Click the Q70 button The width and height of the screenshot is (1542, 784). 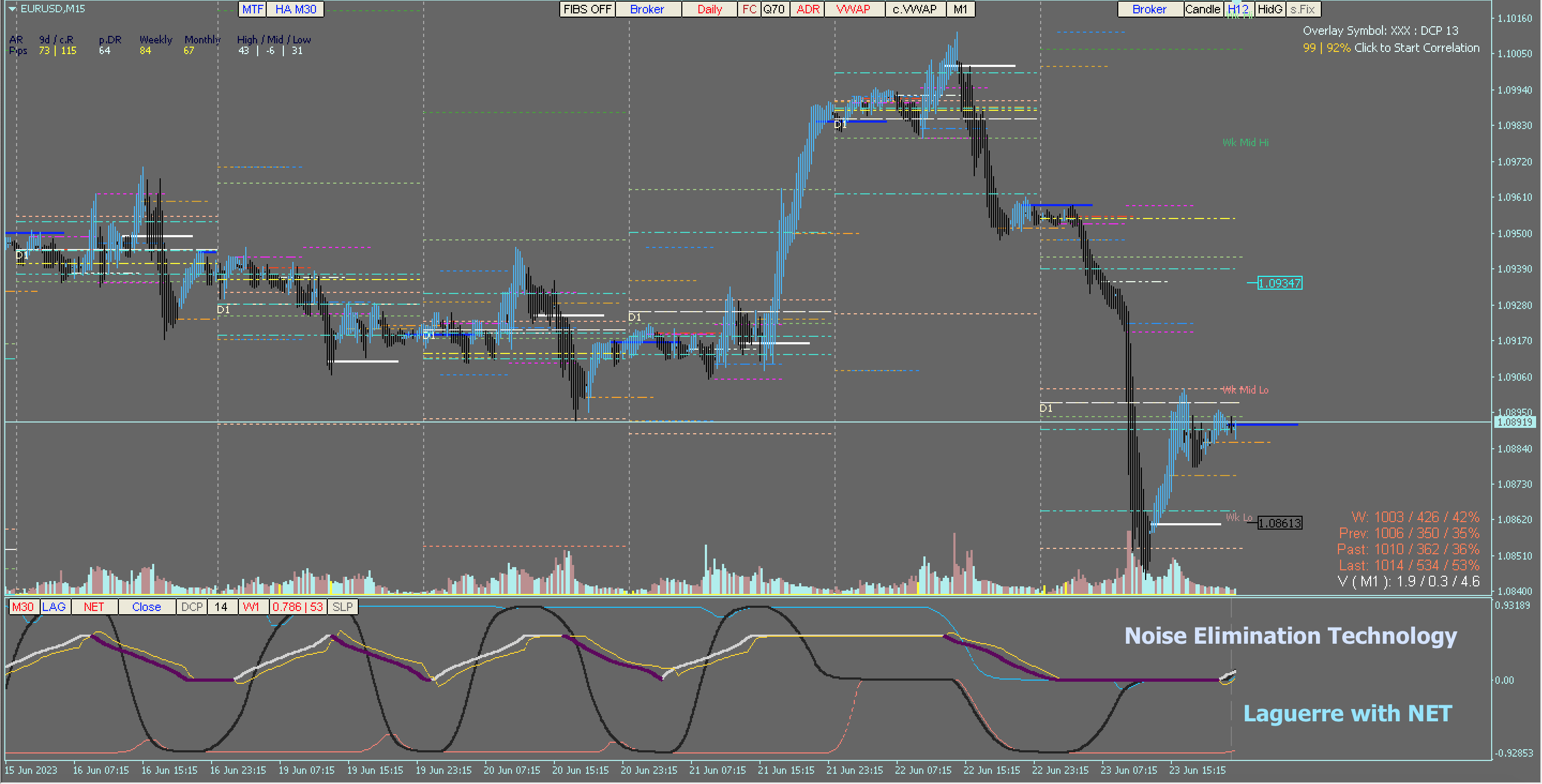(774, 9)
